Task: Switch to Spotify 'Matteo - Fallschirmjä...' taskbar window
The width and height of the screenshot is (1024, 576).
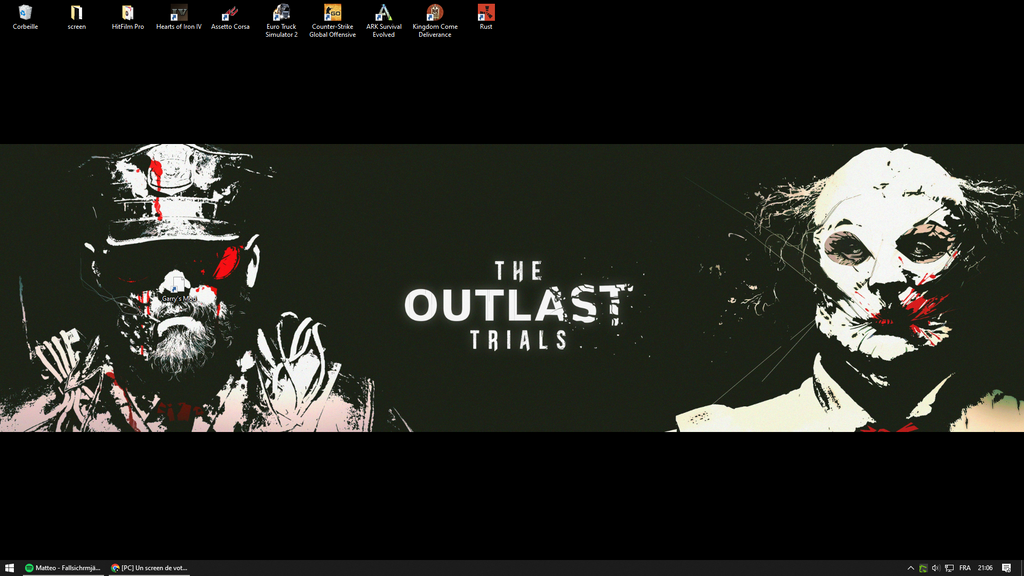Action: [63, 568]
